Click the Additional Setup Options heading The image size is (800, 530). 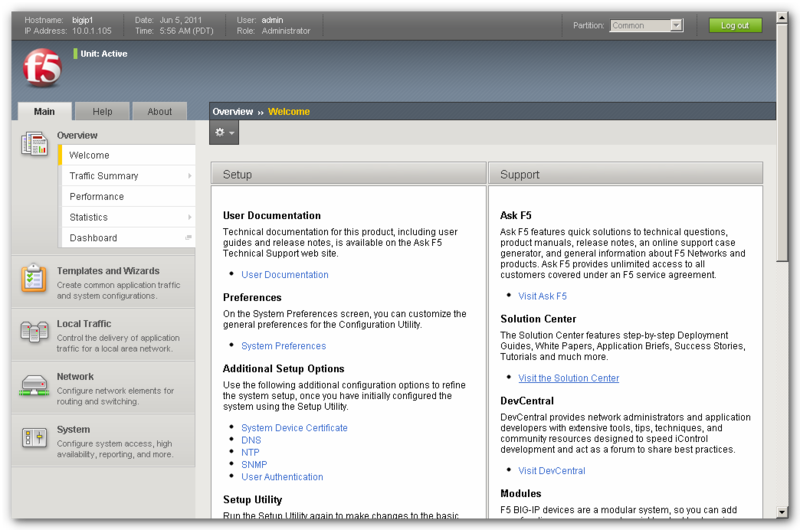point(284,369)
